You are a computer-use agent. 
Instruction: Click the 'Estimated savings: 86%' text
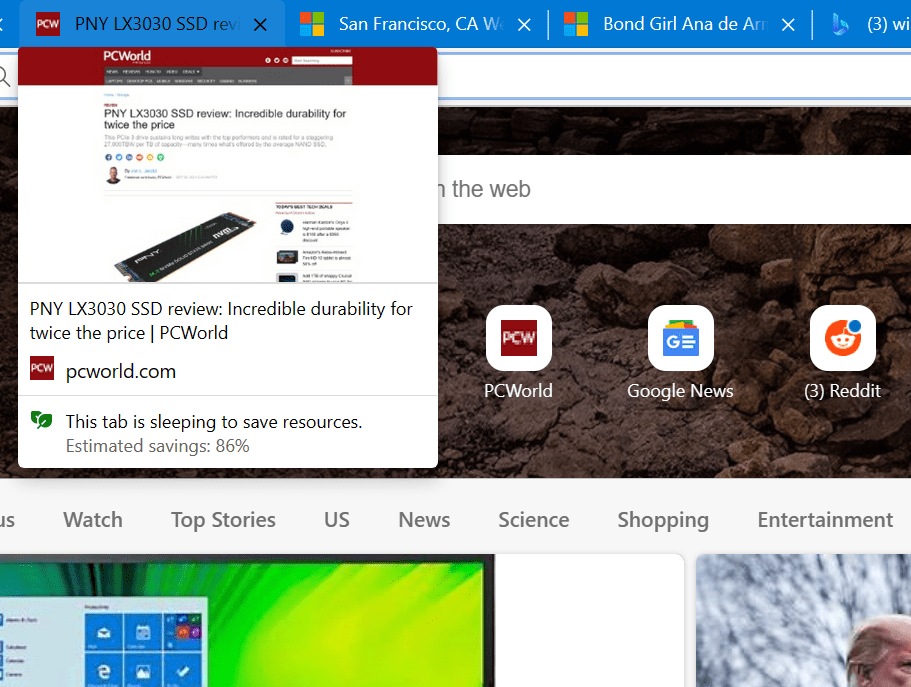click(x=157, y=446)
